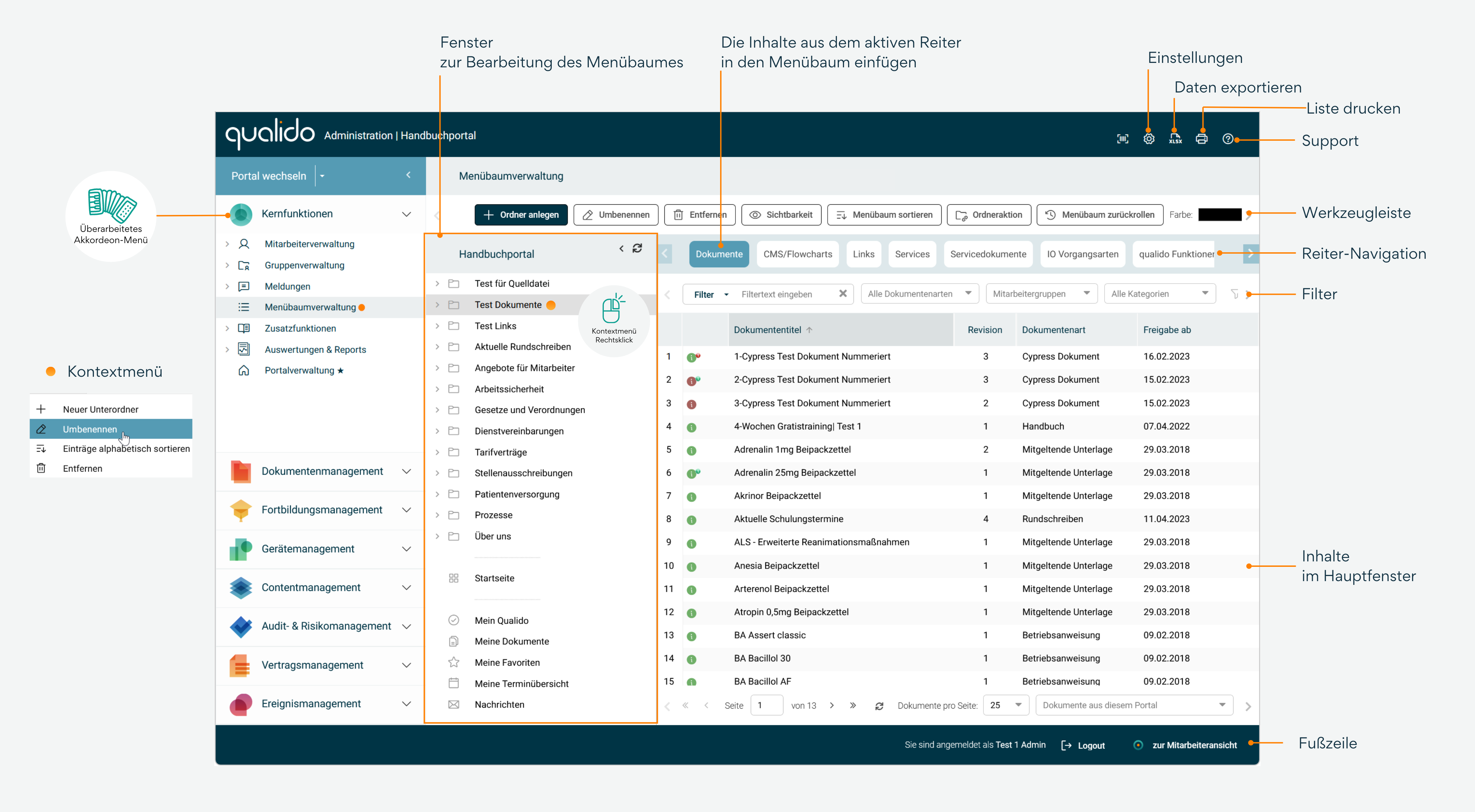Open Nachrichten envelope entry
Screen dimensions: 1475x812
(x=499, y=705)
